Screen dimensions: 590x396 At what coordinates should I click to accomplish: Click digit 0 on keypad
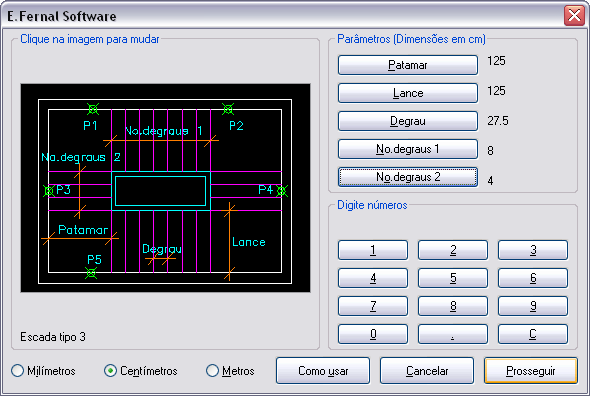click(x=373, y=334)
